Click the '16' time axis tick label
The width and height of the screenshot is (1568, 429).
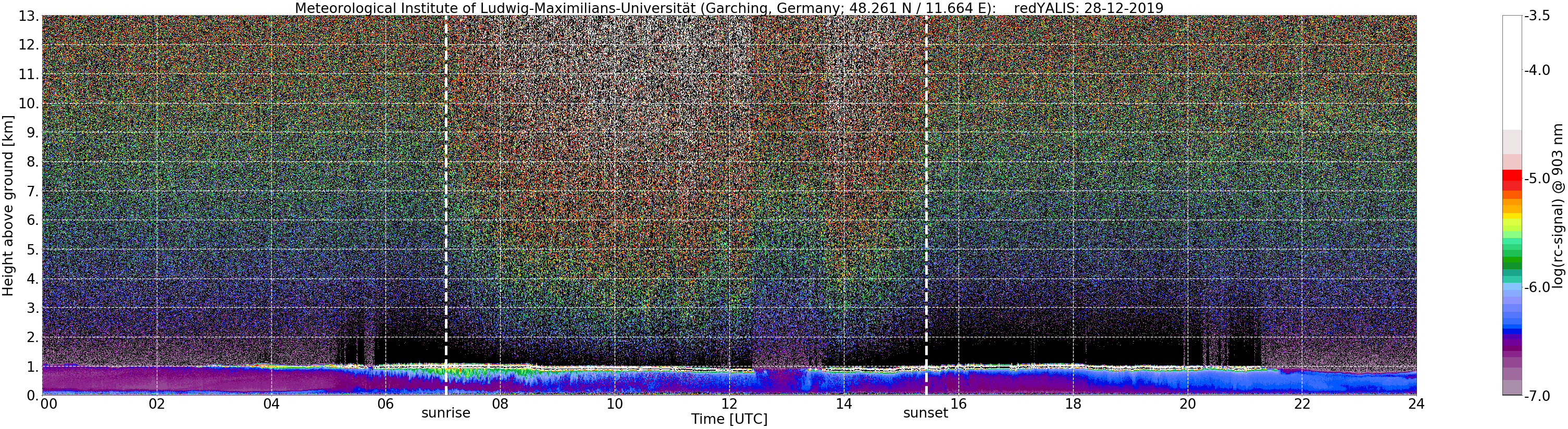958,405
